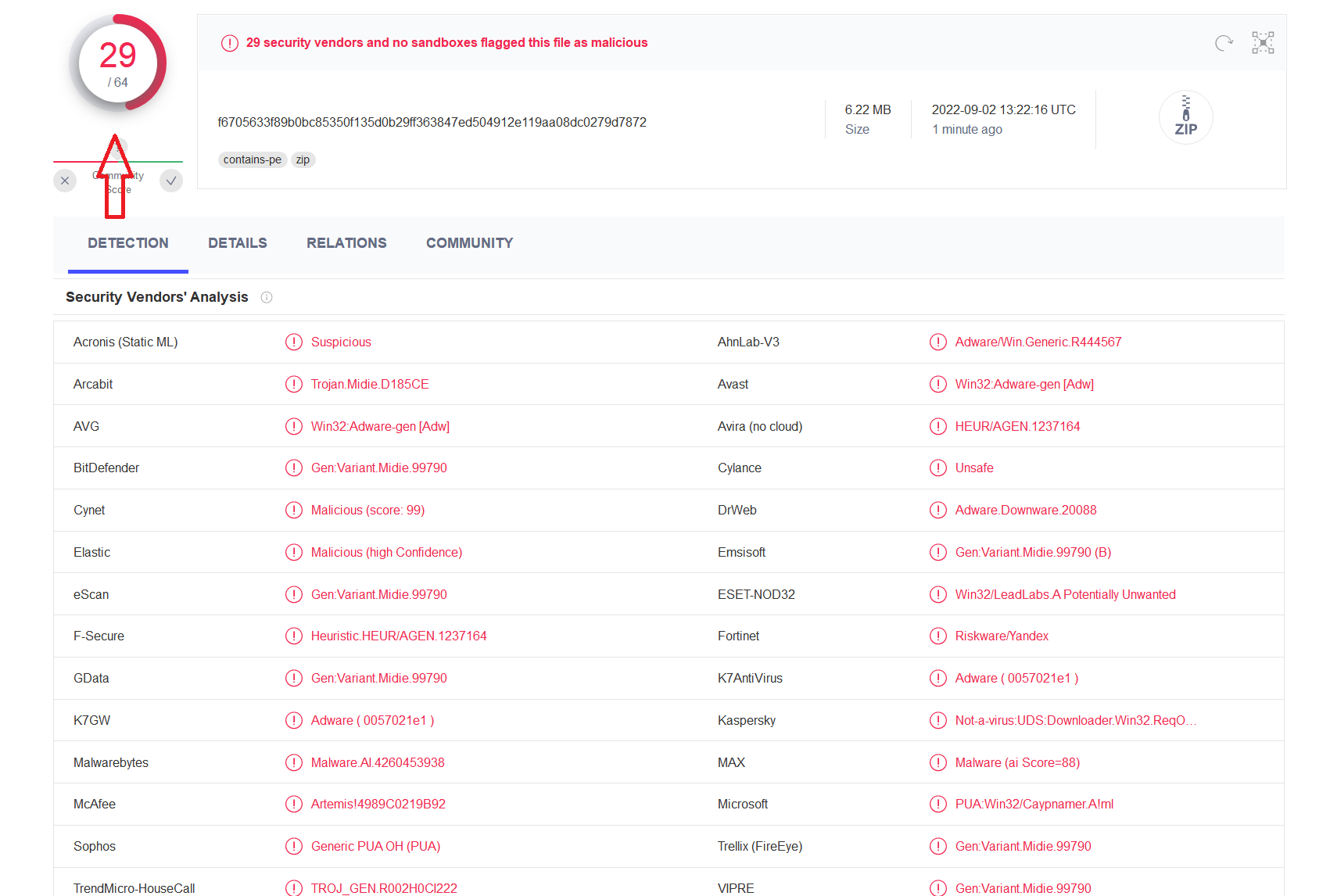This screenshot has height=896, width=1330.
Task: Click the GData Gen:Variant.Midie.99790 result
Action: [379, 678]
